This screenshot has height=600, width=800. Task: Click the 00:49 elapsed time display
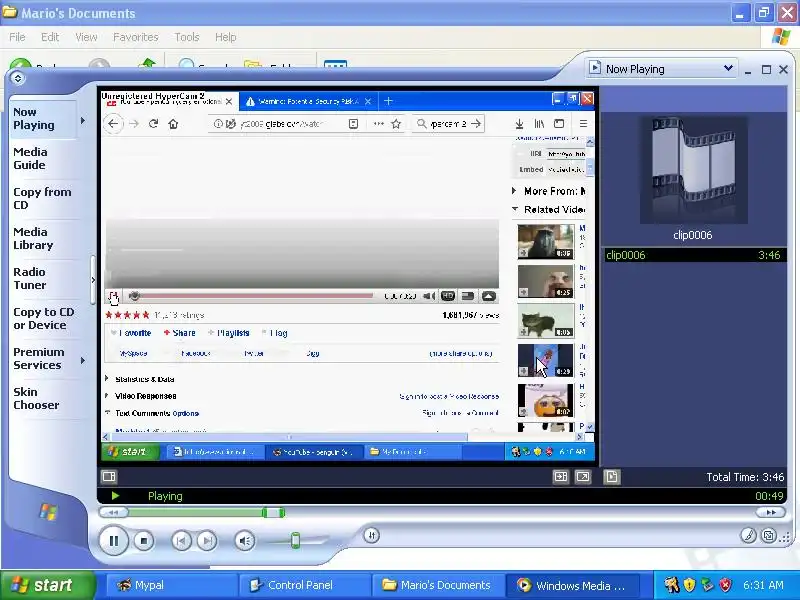tap(769, 496)
